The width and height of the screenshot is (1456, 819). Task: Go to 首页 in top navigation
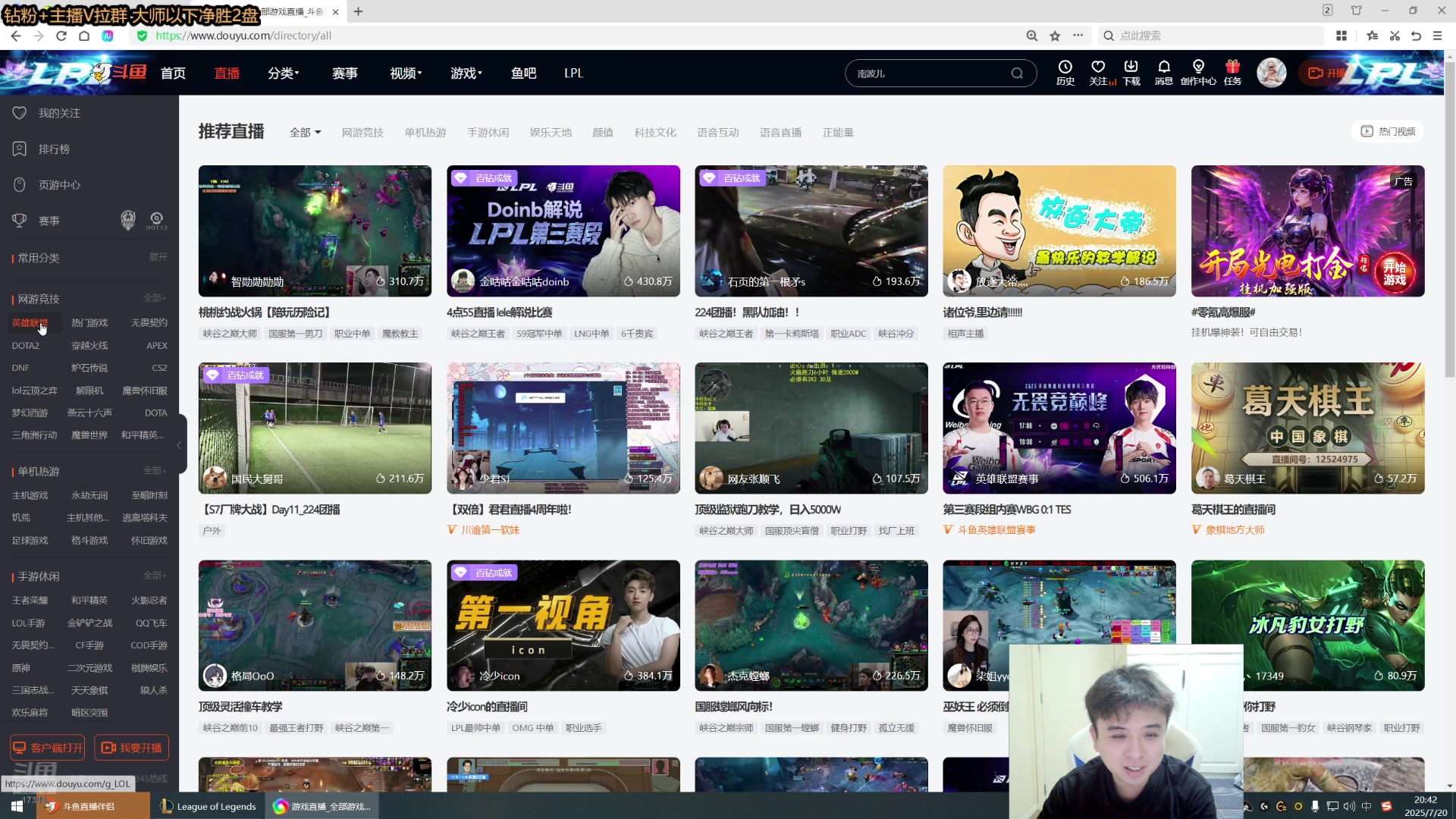173,74
